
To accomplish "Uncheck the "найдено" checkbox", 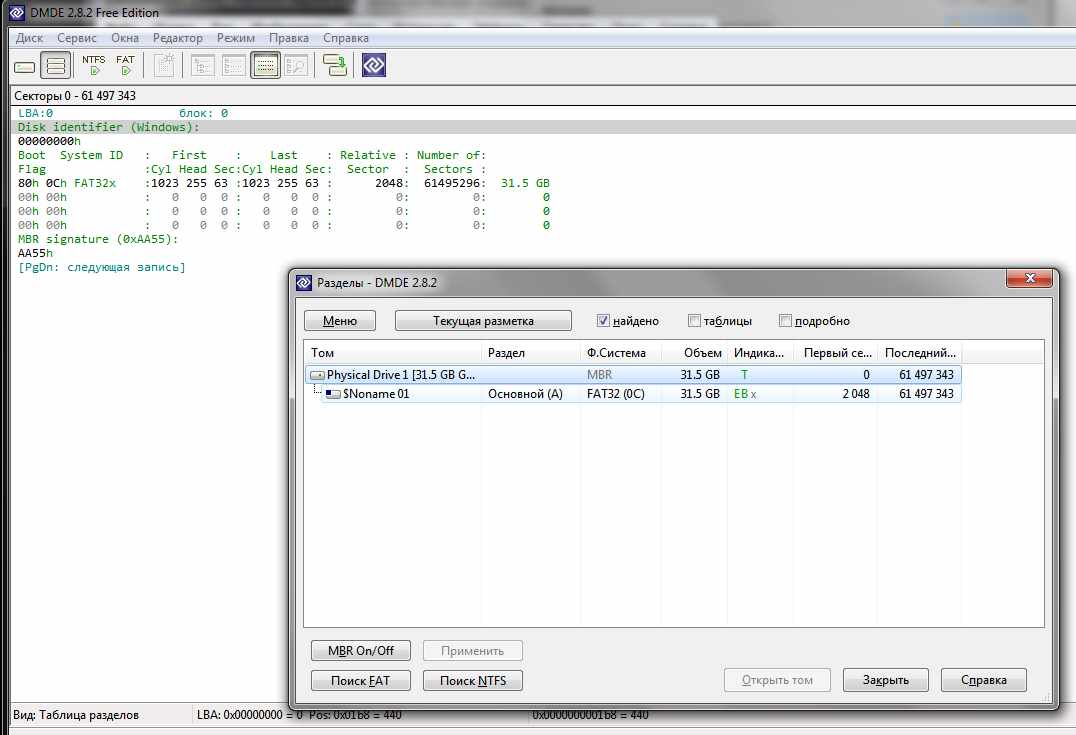I will point(603,321).
